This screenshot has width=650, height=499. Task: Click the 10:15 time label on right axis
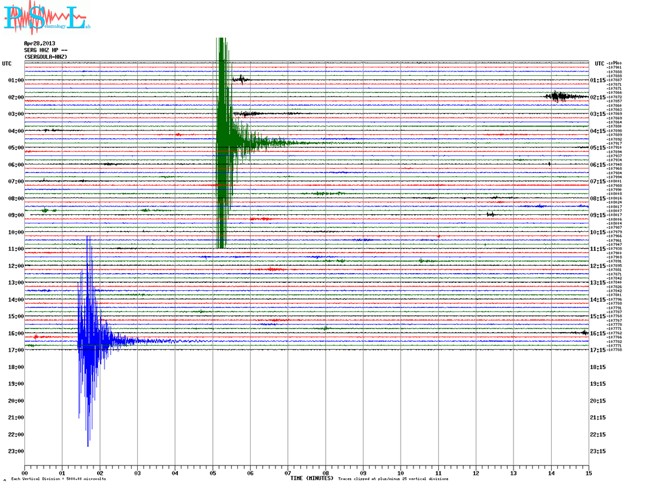[597, 232]
